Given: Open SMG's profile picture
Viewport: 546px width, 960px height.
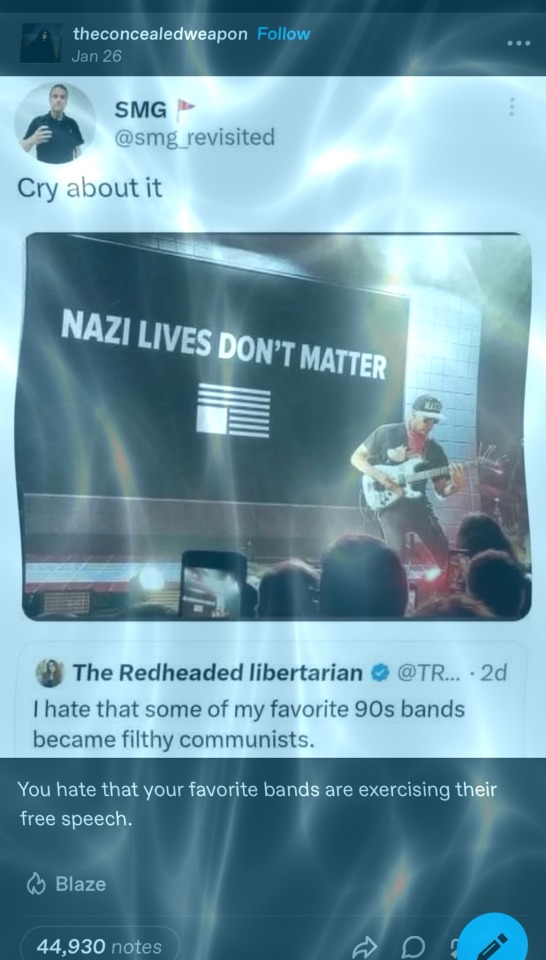Looking at the screenshot, I should tap(54, 123).
